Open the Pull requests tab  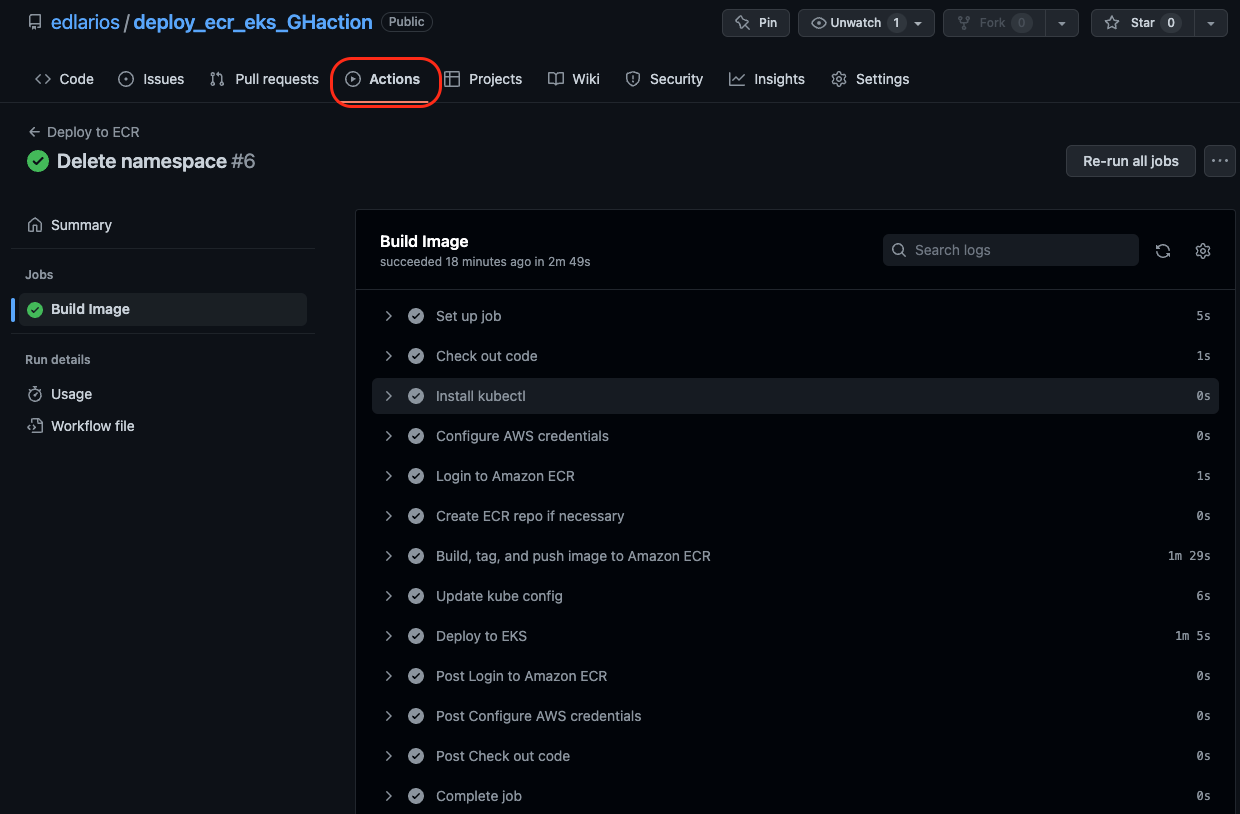[x=263, y=78]
